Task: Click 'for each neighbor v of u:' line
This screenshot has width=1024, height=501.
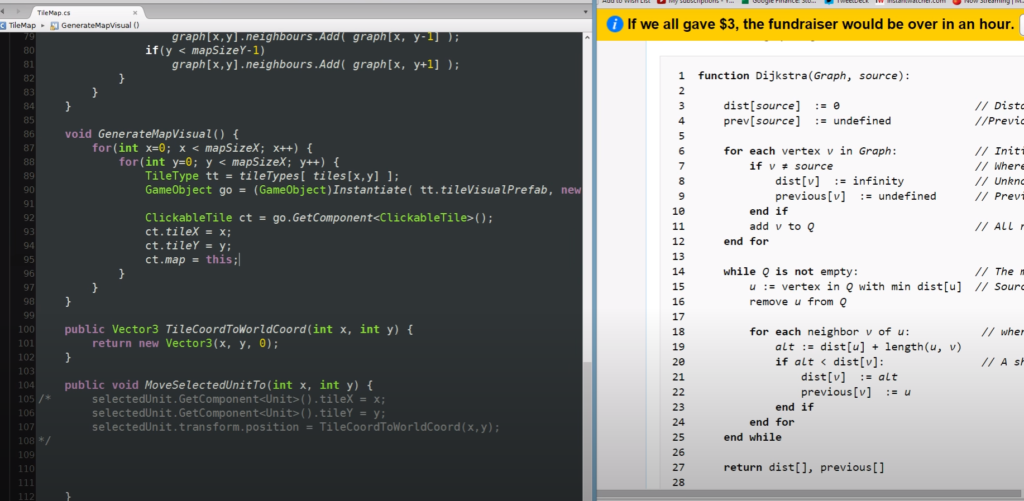Action: (x=829, y=331)
